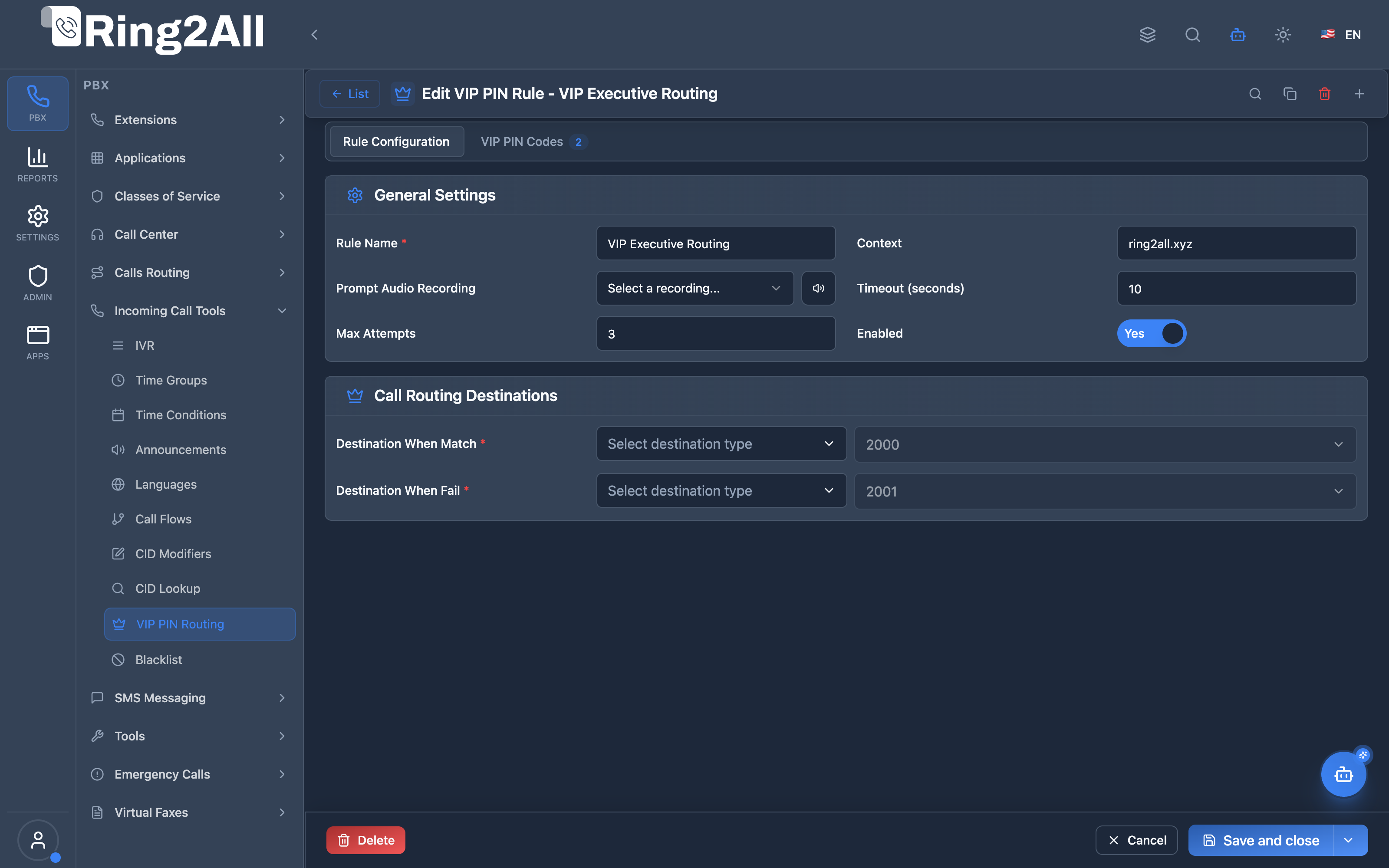Open the user profile avatar
The width and height of the screenshot is (1389, 868).
tap(38, 841)
